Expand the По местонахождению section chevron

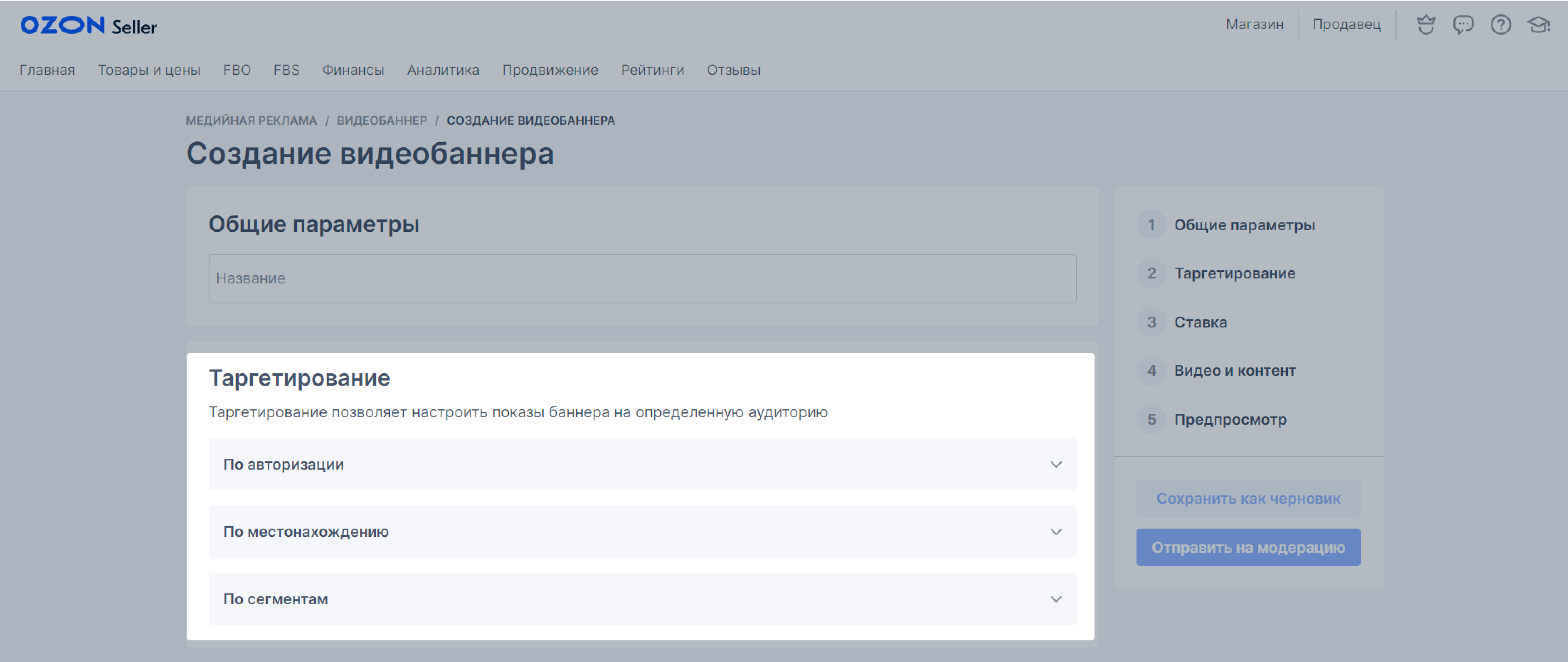(x=1055, y=532)
